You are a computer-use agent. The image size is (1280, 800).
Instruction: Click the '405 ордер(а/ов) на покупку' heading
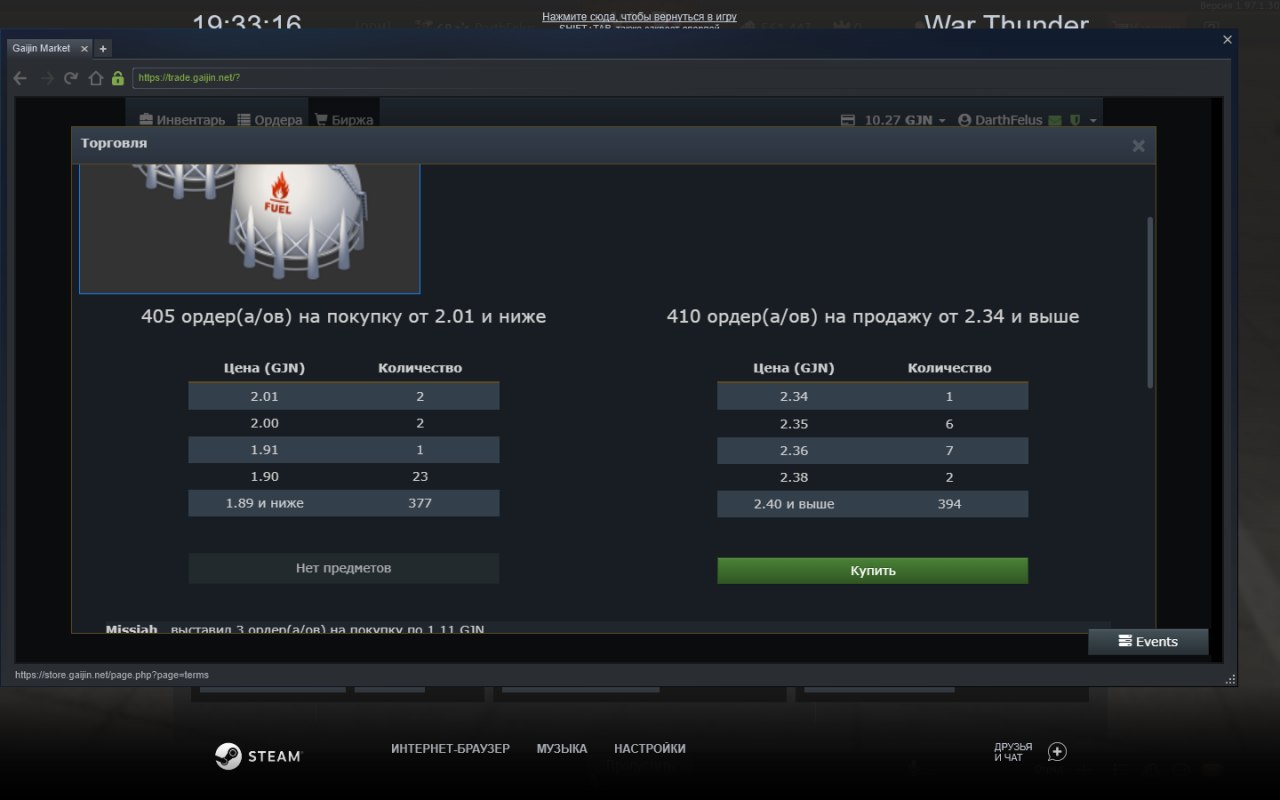(x=343, y=317)
